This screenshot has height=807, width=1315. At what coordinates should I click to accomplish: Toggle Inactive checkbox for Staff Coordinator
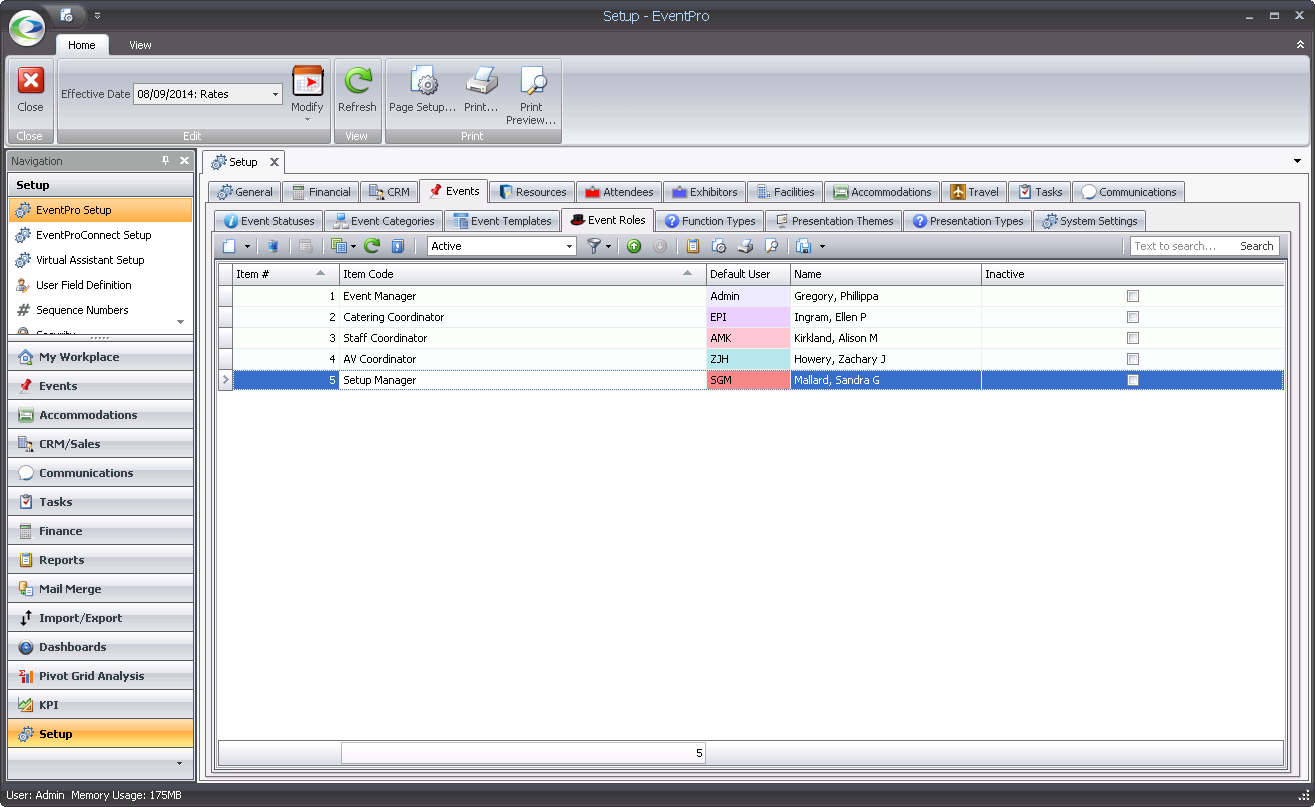[1133, 338]
